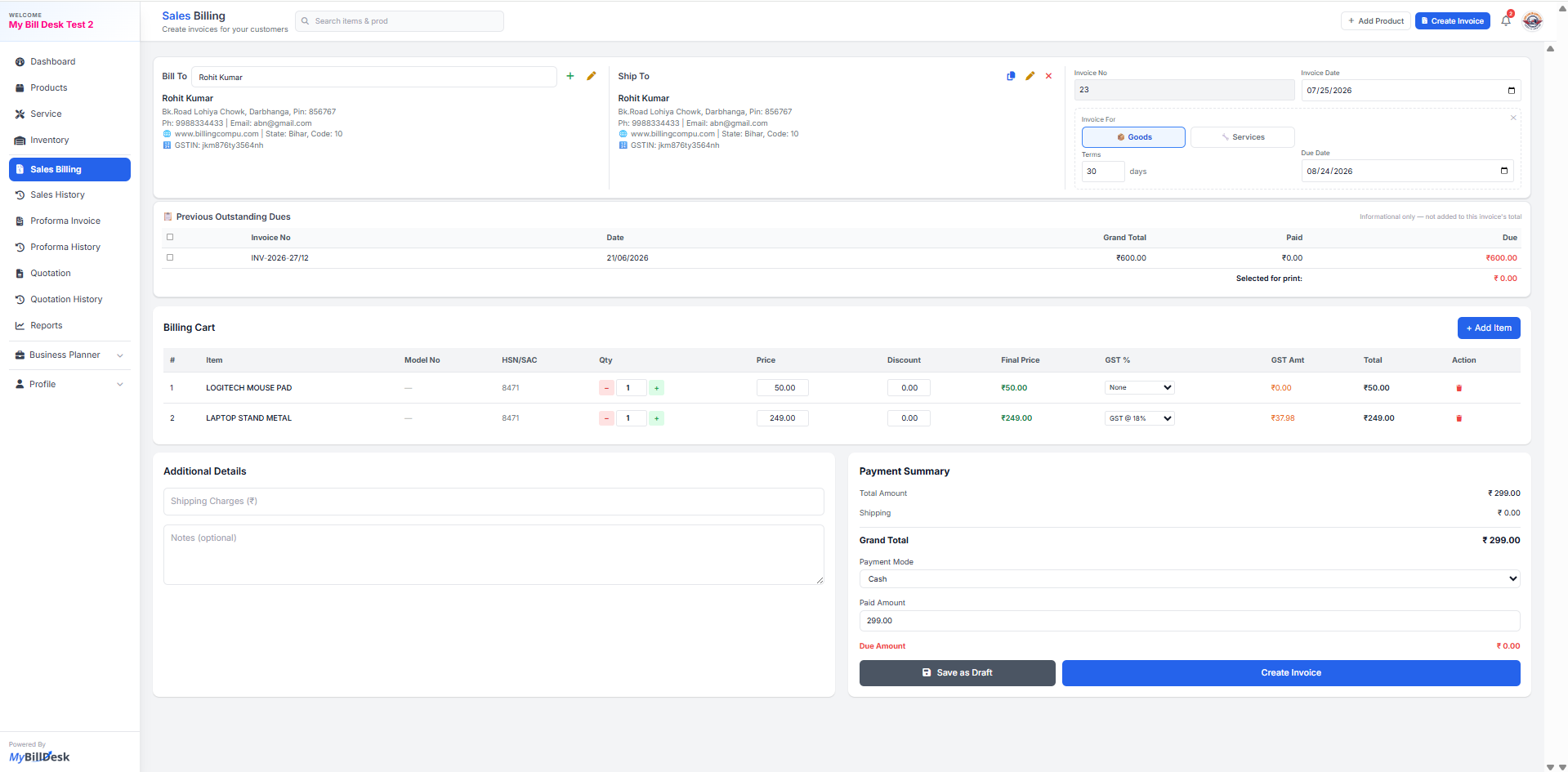The image size is (1568, 772).
Task: Open GST % dropdown for LOGITECH MOUSE PAD
Action: 1140,388
